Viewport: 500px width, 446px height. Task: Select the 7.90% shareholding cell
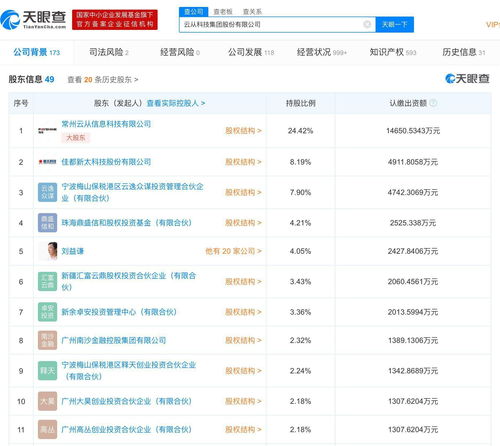click(x=300, y=192)
